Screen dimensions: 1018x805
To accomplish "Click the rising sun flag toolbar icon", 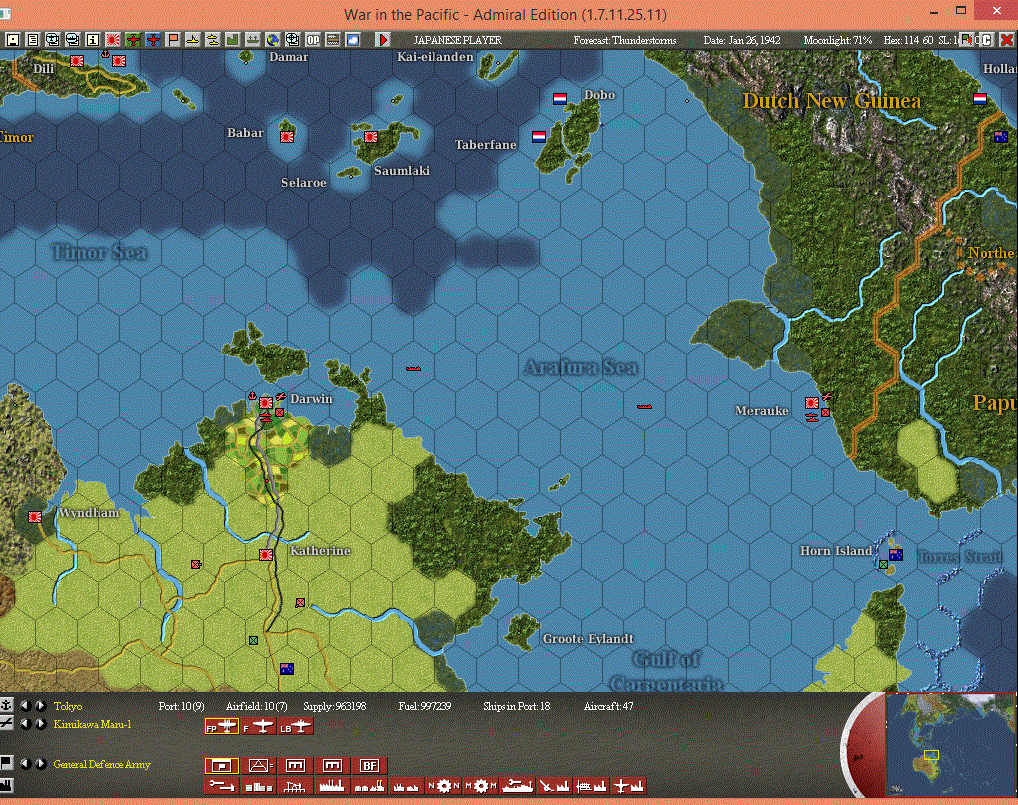I will point(112,40).
